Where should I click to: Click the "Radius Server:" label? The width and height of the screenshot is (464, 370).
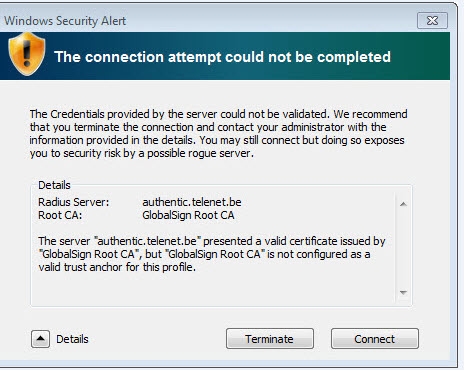pyautogui.click(x=74, y=202)
